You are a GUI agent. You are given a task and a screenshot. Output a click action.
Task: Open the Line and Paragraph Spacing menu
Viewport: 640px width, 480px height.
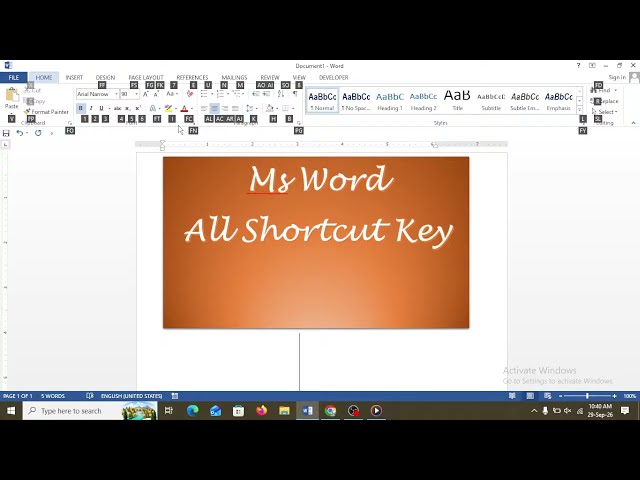251,108
